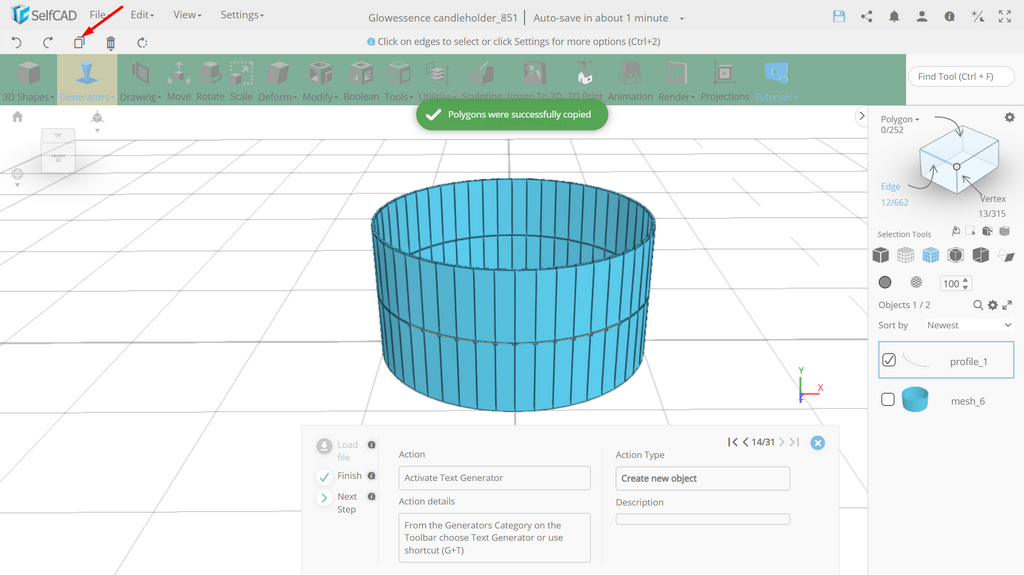Select the Rotate tool
Viewport: 1024px width, 575px height.
click(x=210, y=81)
